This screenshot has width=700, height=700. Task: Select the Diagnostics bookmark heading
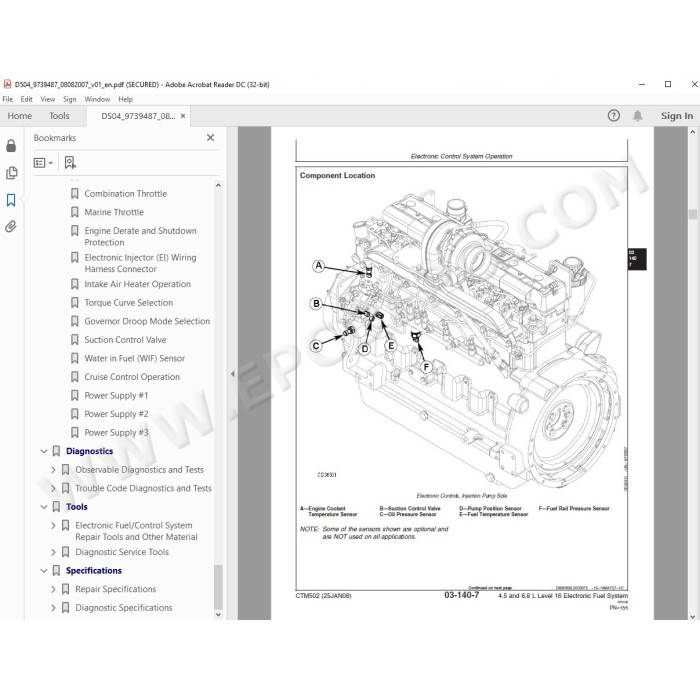point(89,451)
